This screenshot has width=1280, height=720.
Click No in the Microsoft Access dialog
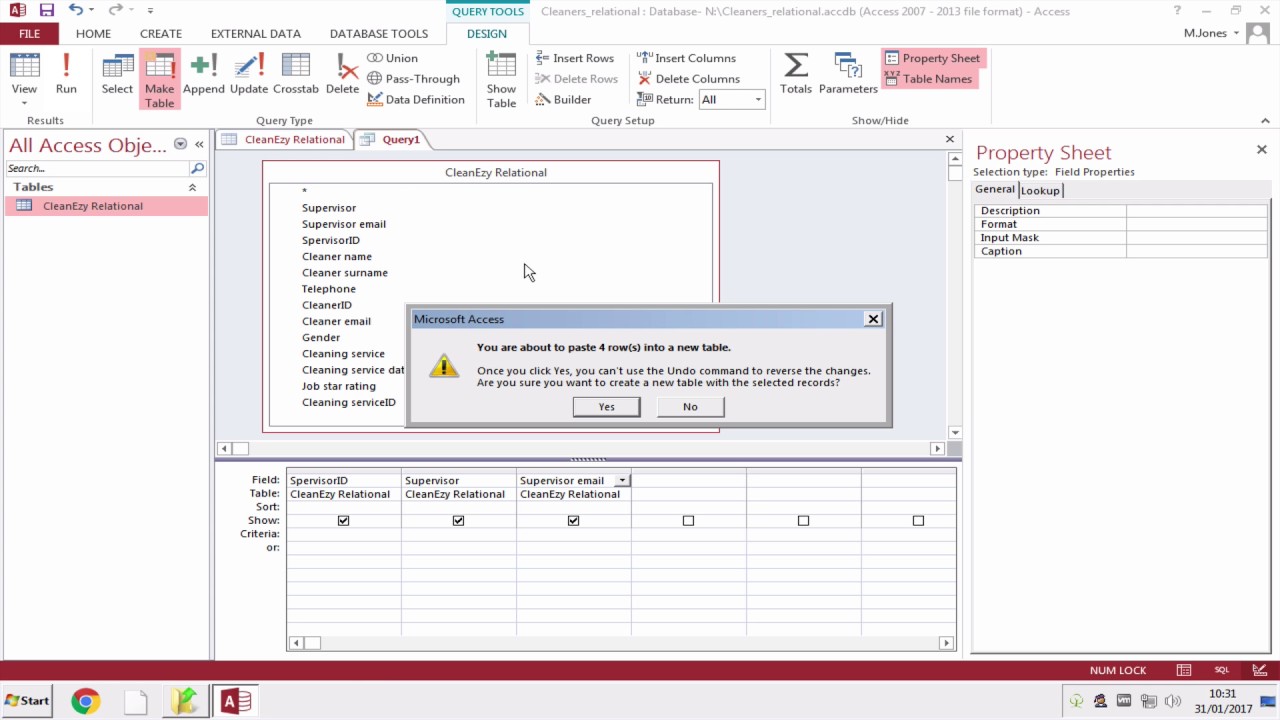690,407
